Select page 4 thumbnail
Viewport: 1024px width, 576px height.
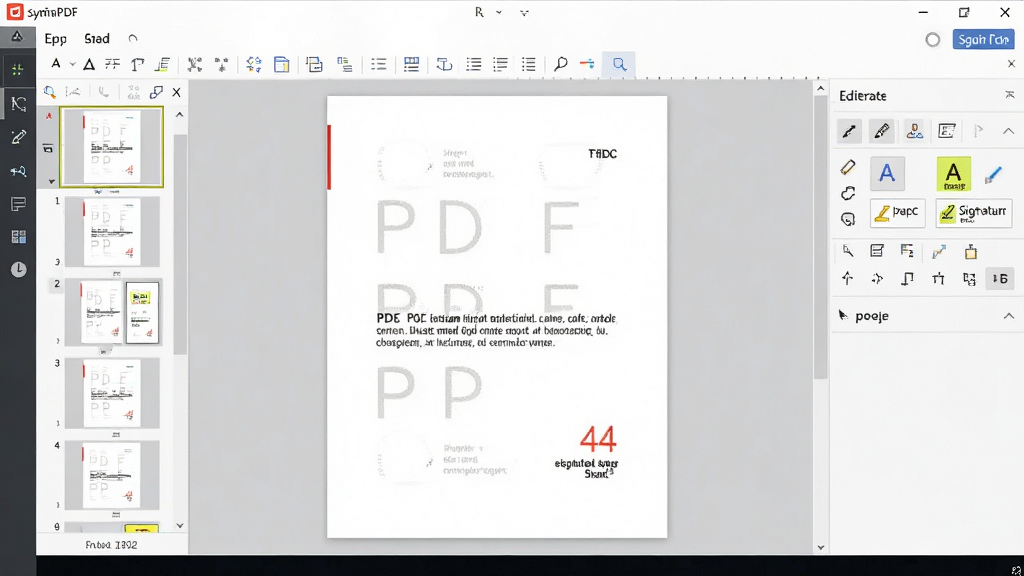coord(112,475)
